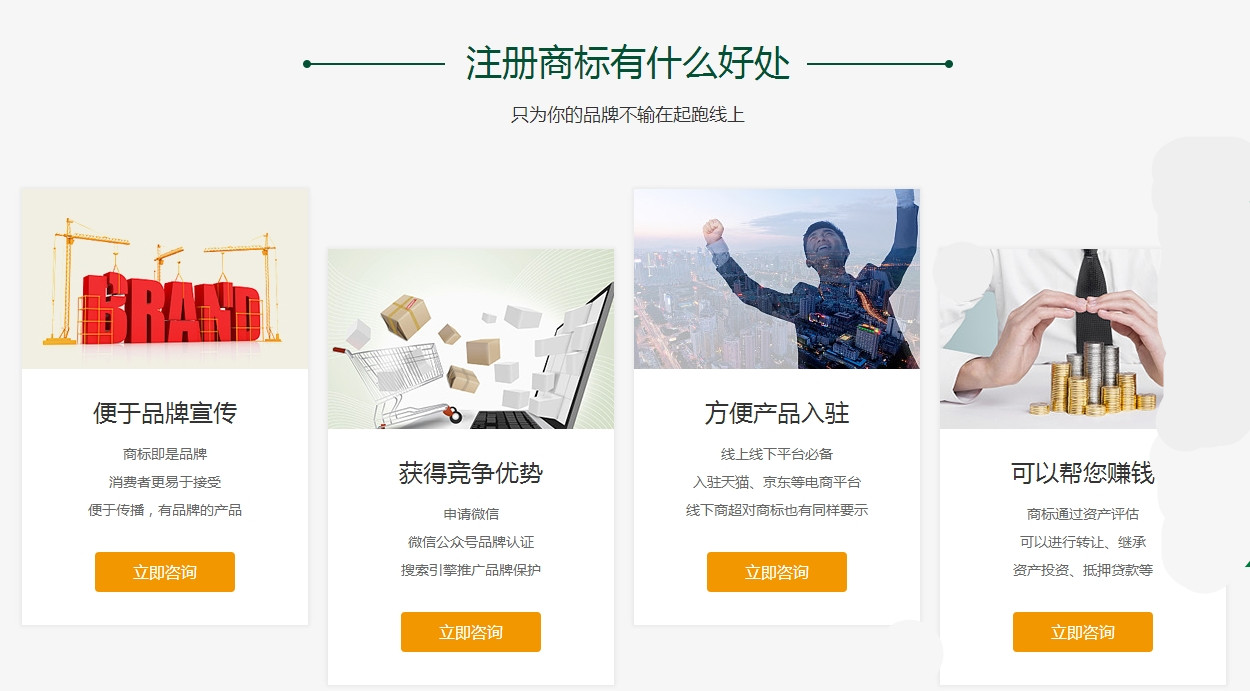Click the text 线下商超对商标也有同样要示
The image size is (1250, 691).
(777, 510)
